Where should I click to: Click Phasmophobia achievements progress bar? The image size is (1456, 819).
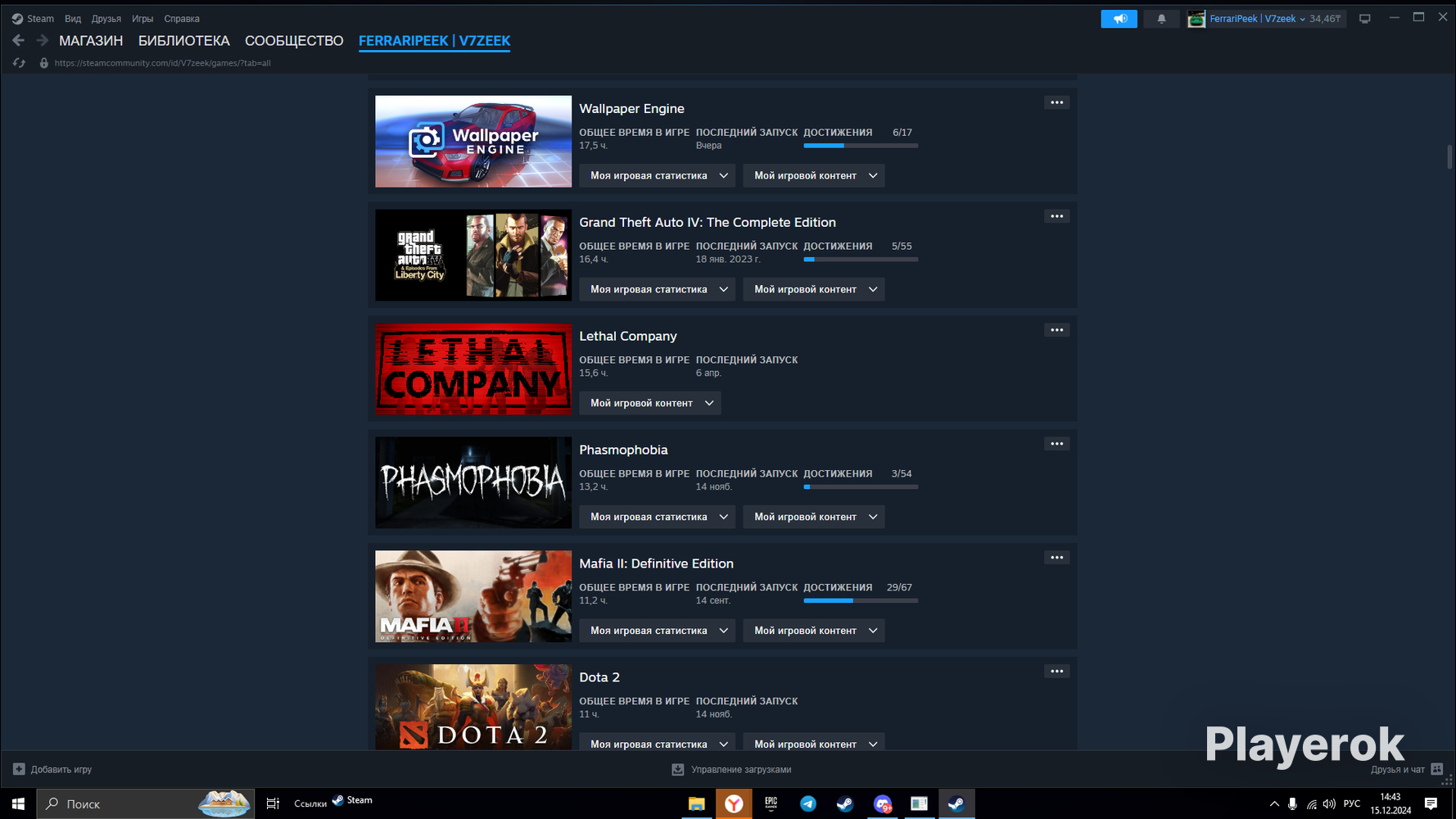tap(861, 487)
